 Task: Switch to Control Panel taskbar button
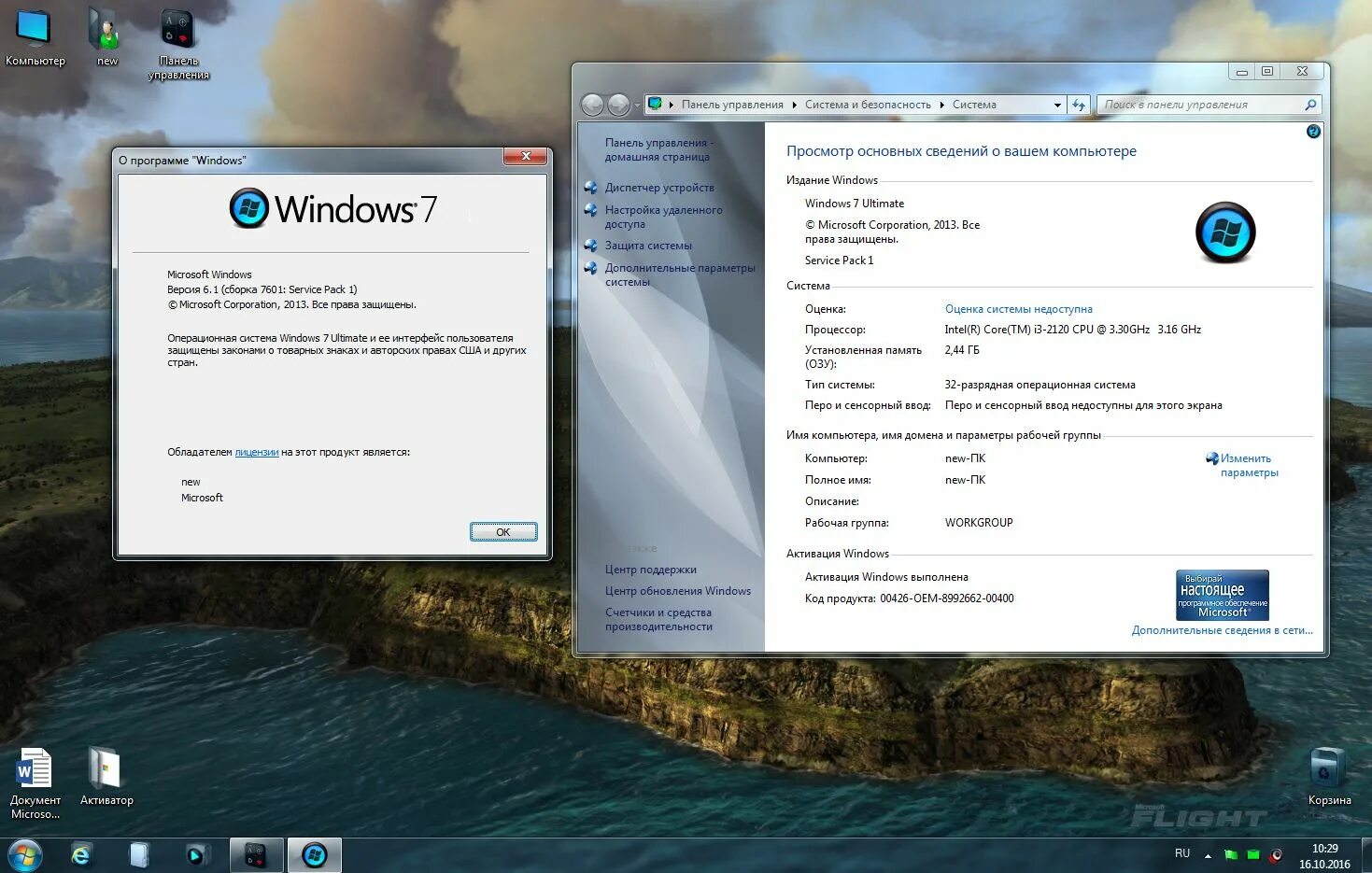click(256, 854)
